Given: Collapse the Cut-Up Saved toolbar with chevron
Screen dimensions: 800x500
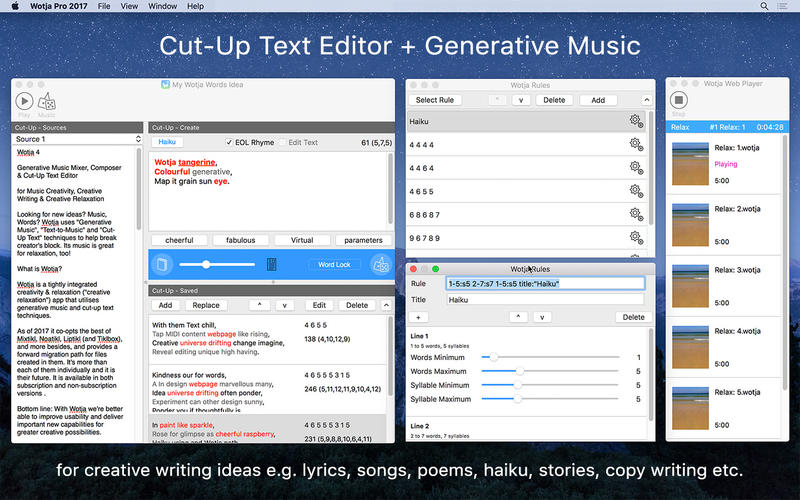Looking at the screenshot, I should (386, 305).
